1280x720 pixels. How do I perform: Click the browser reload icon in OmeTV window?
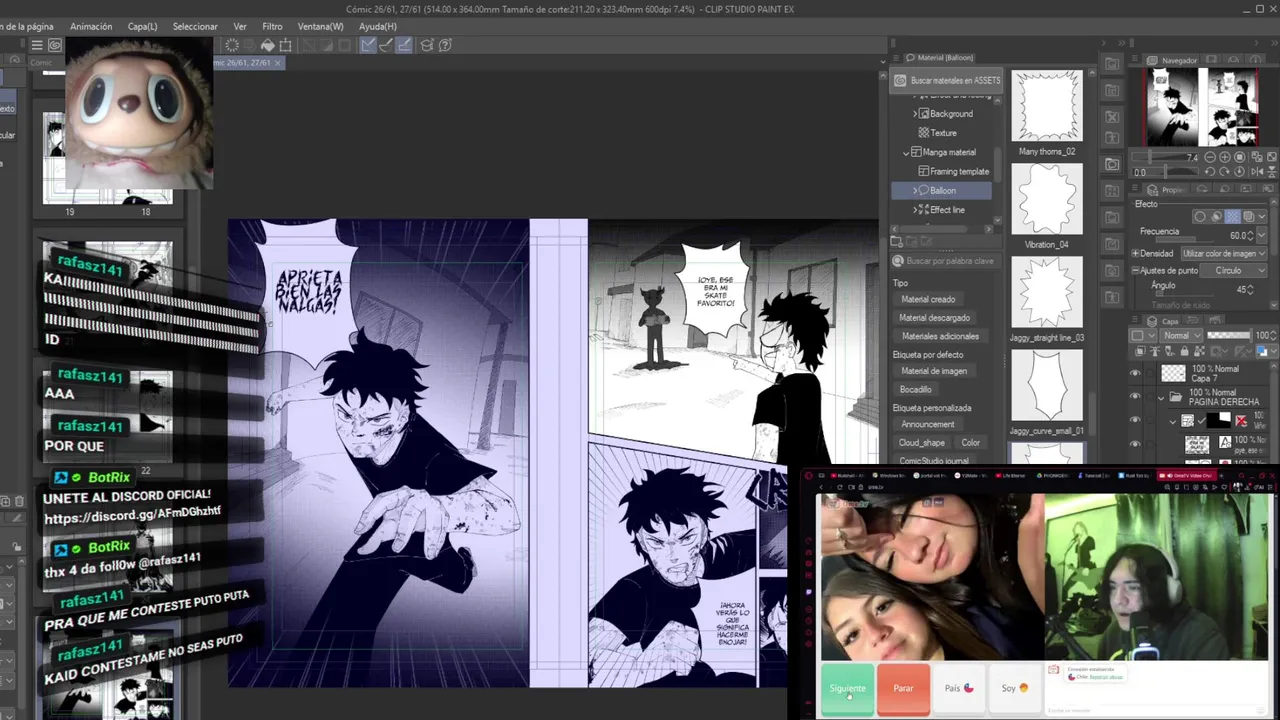(x=839, y=487)
